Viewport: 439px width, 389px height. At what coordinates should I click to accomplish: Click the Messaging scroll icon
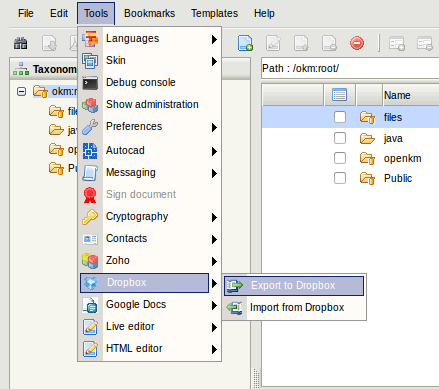(x=90, y=173)
